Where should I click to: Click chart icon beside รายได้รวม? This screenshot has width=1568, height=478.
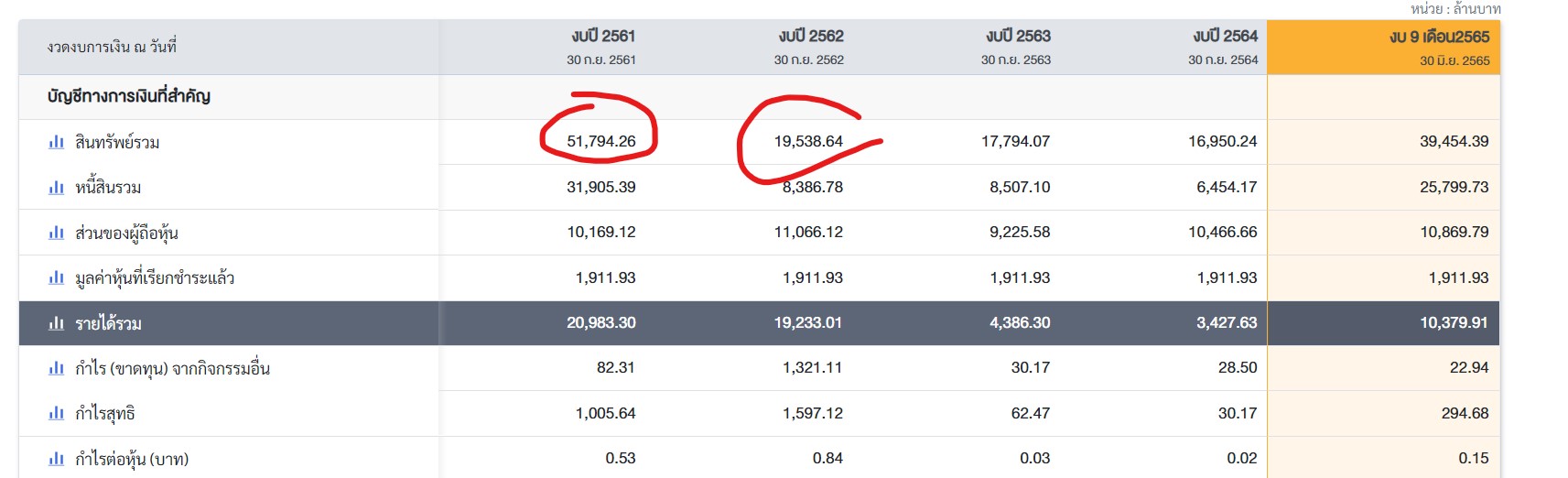click(57, 323)
